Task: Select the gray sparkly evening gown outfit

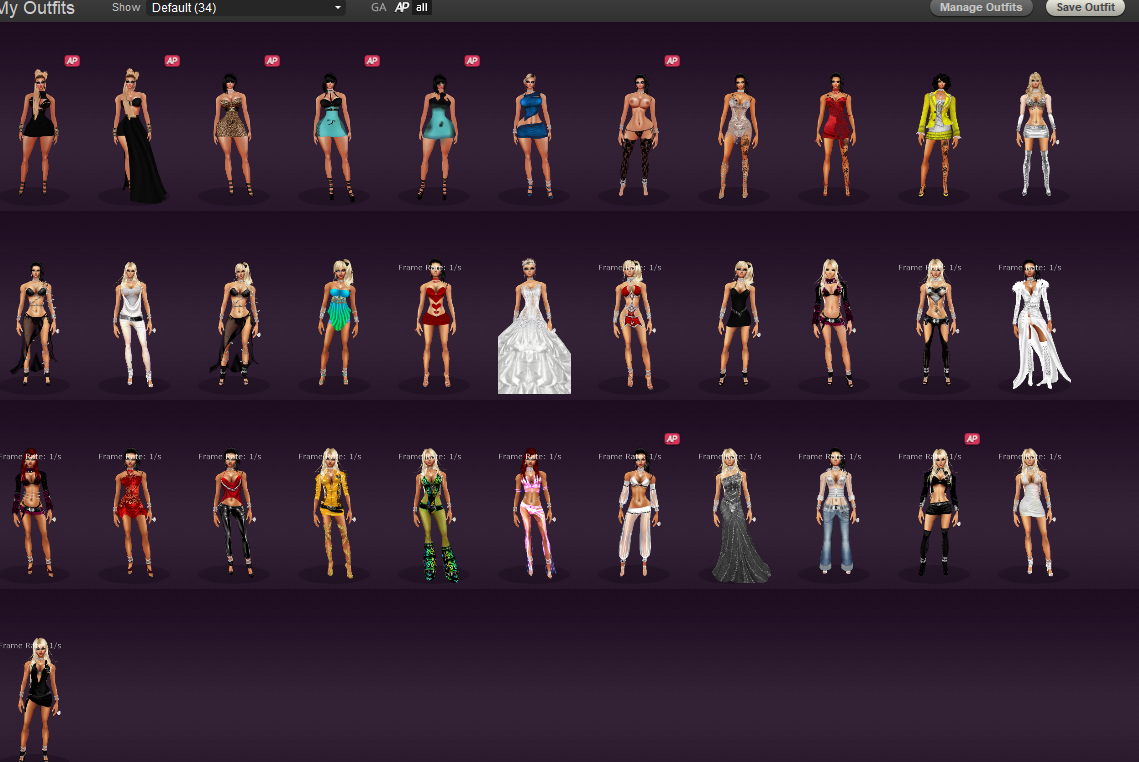Action: [x=738, y=515]
